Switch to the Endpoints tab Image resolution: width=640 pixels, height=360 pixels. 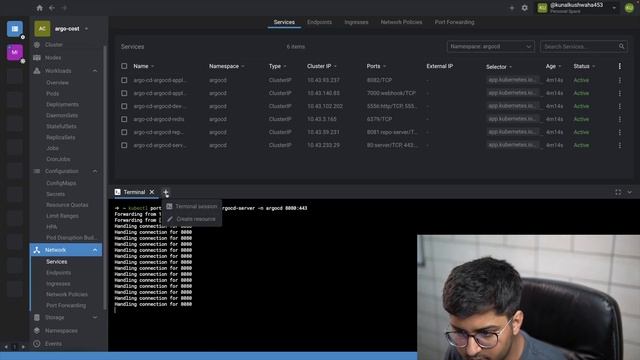coord(319,22)
